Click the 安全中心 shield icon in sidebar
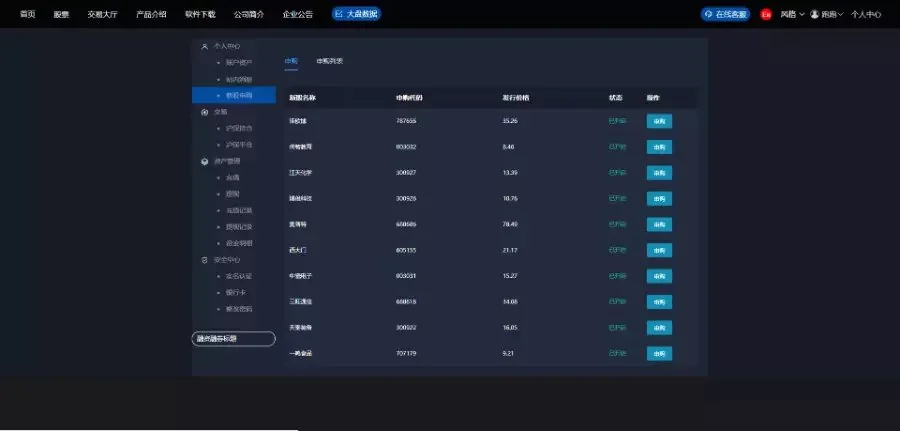The height and width of the screenshot is (431, 900). [204, 259]
